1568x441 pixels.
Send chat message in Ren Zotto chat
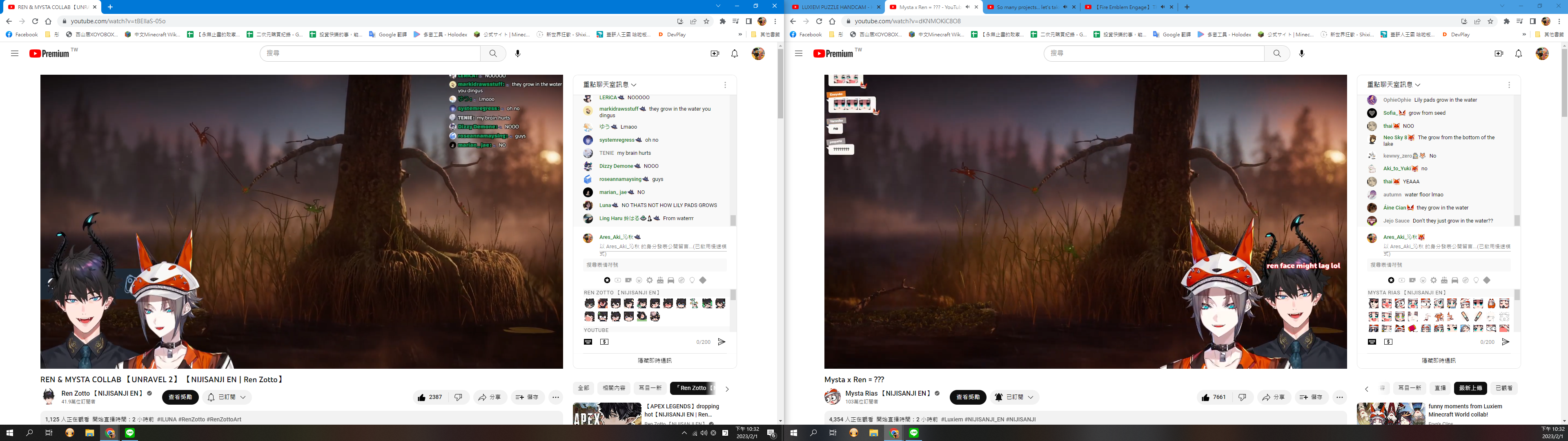click(721, 342)
